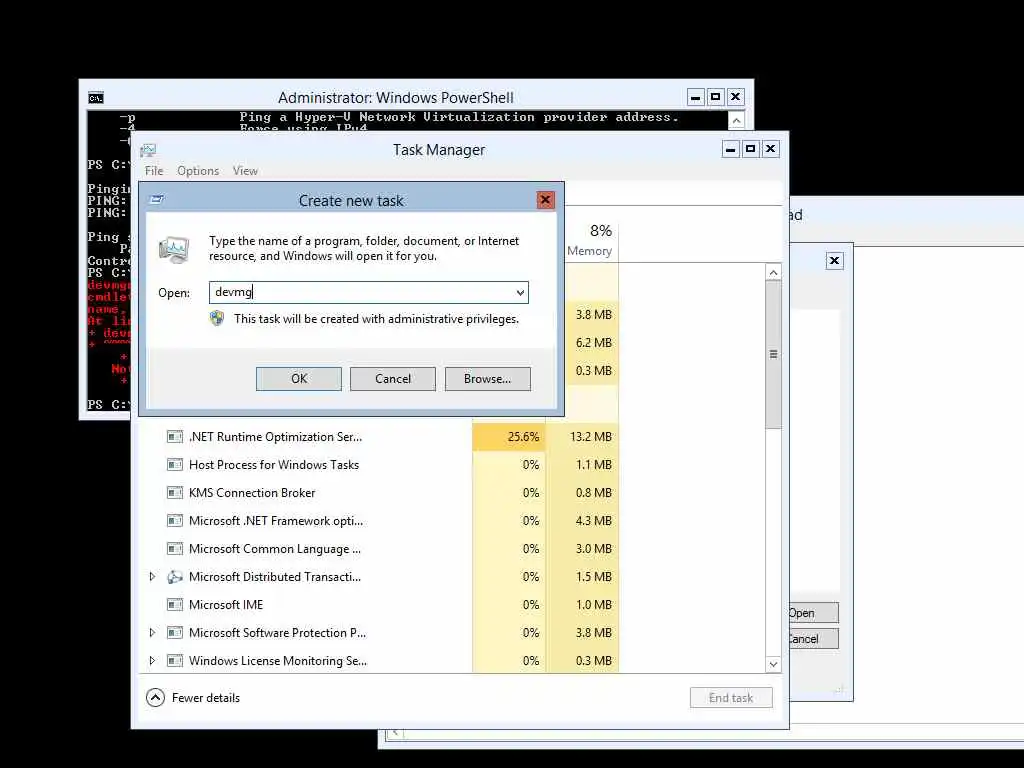Click the computer monitor icon in Run dialog
This screenshot has width=1024, height=768.
pos(174,249)
